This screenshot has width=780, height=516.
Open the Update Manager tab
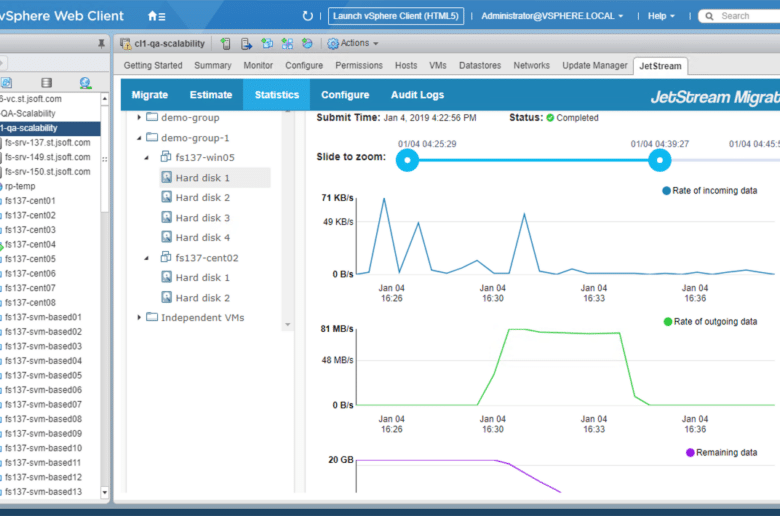click(x=595, y=65)
